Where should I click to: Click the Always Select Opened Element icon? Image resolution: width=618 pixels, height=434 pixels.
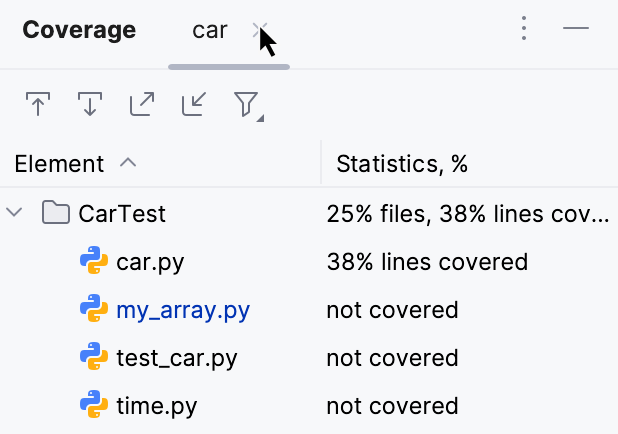point(194,105)
